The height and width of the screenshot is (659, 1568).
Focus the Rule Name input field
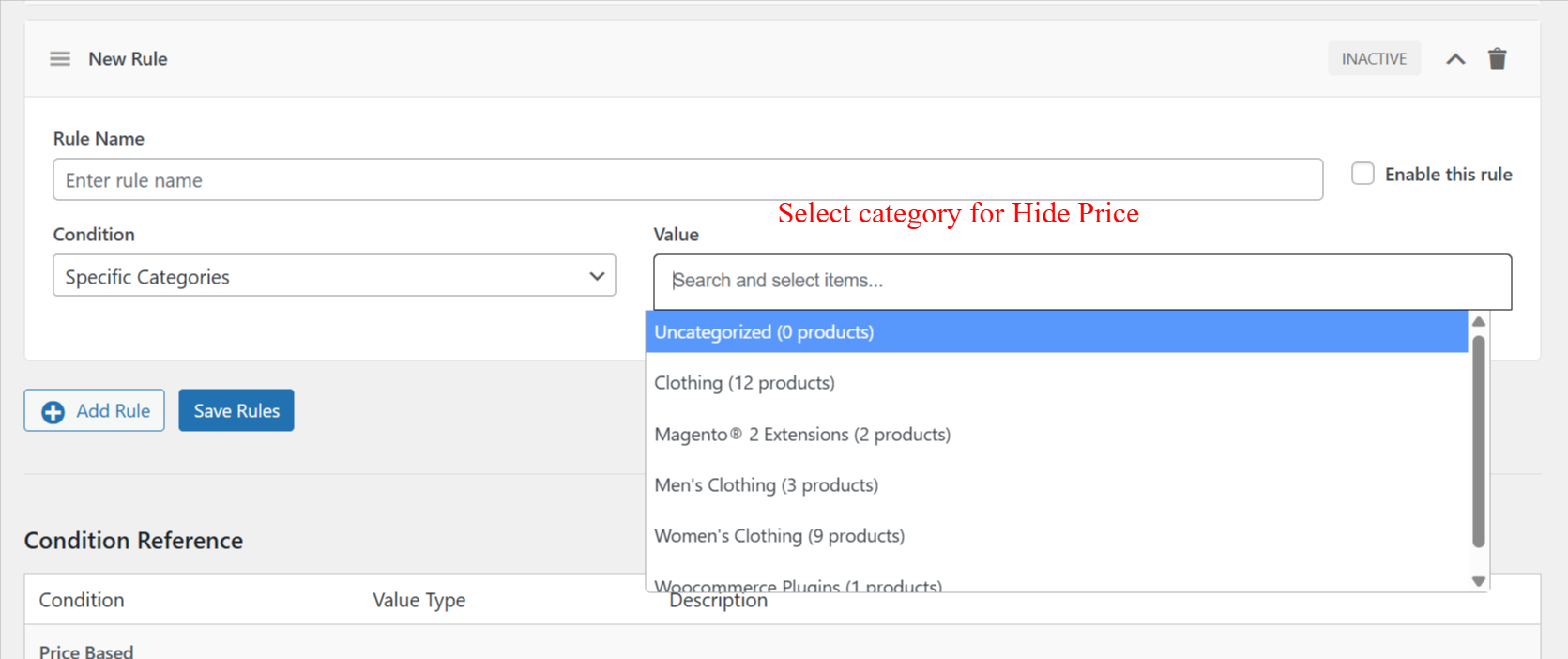(x=688, y=179)
